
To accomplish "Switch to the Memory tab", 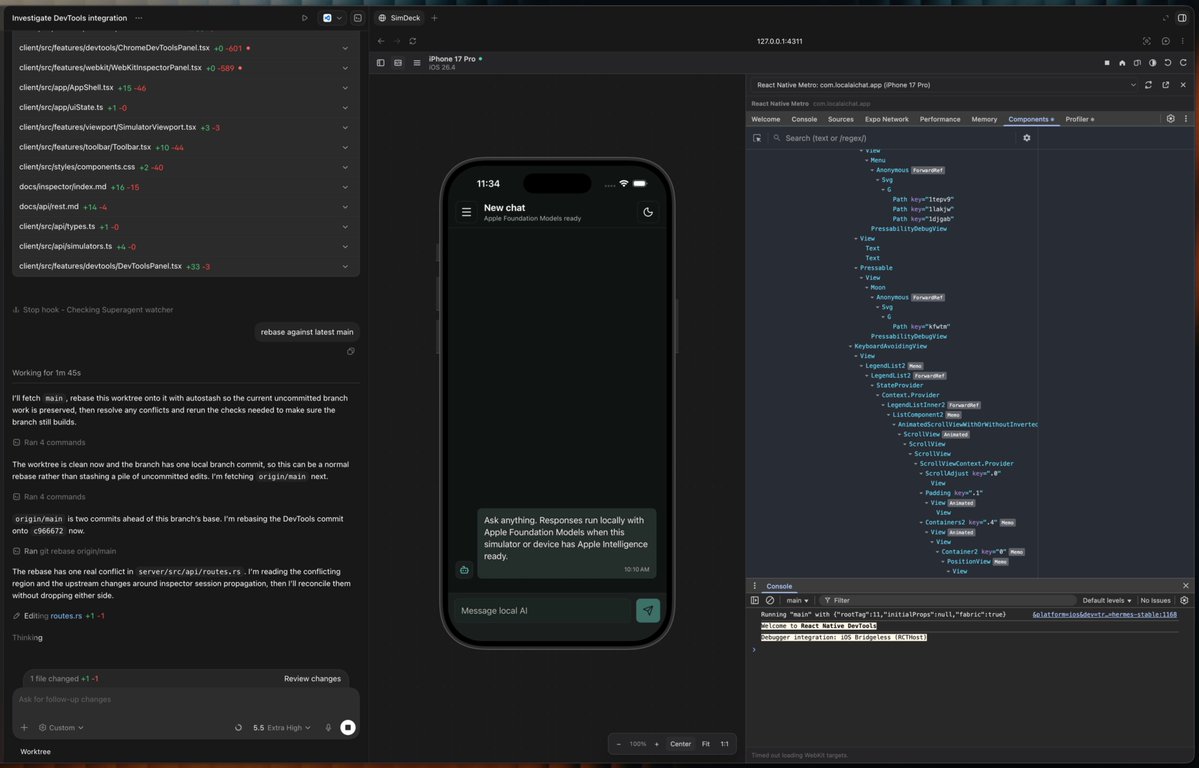I will coord(984,119).
